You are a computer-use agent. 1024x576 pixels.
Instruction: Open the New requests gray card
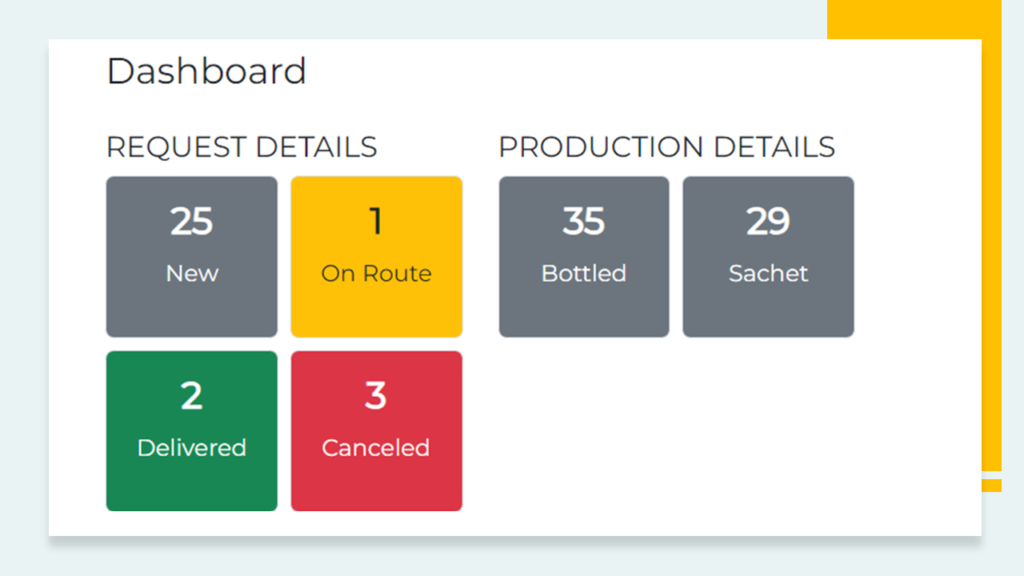(x=192, y=257)
